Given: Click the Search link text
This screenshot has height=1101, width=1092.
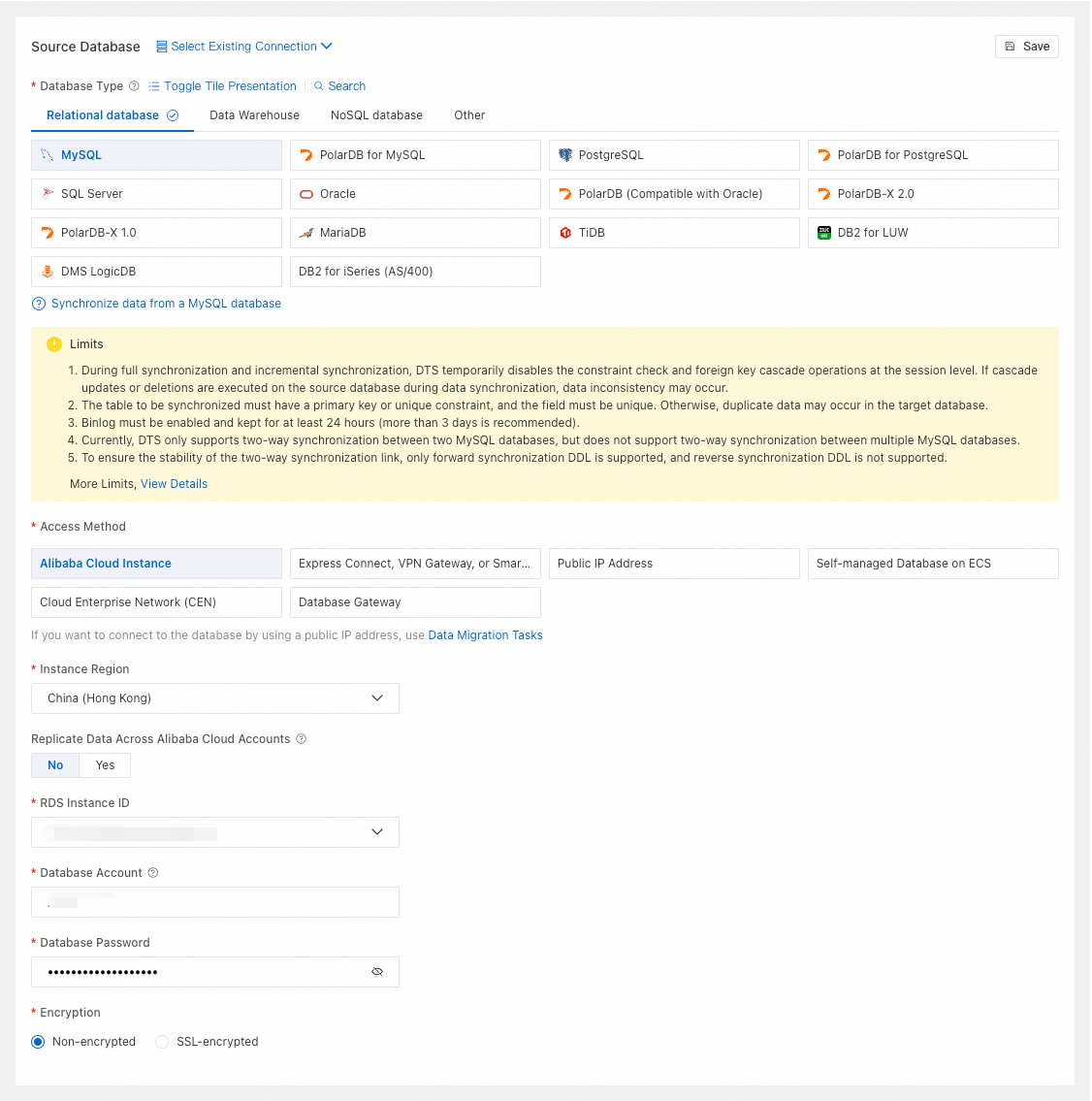Looking at the screenshot, I should tap(346, 85).
